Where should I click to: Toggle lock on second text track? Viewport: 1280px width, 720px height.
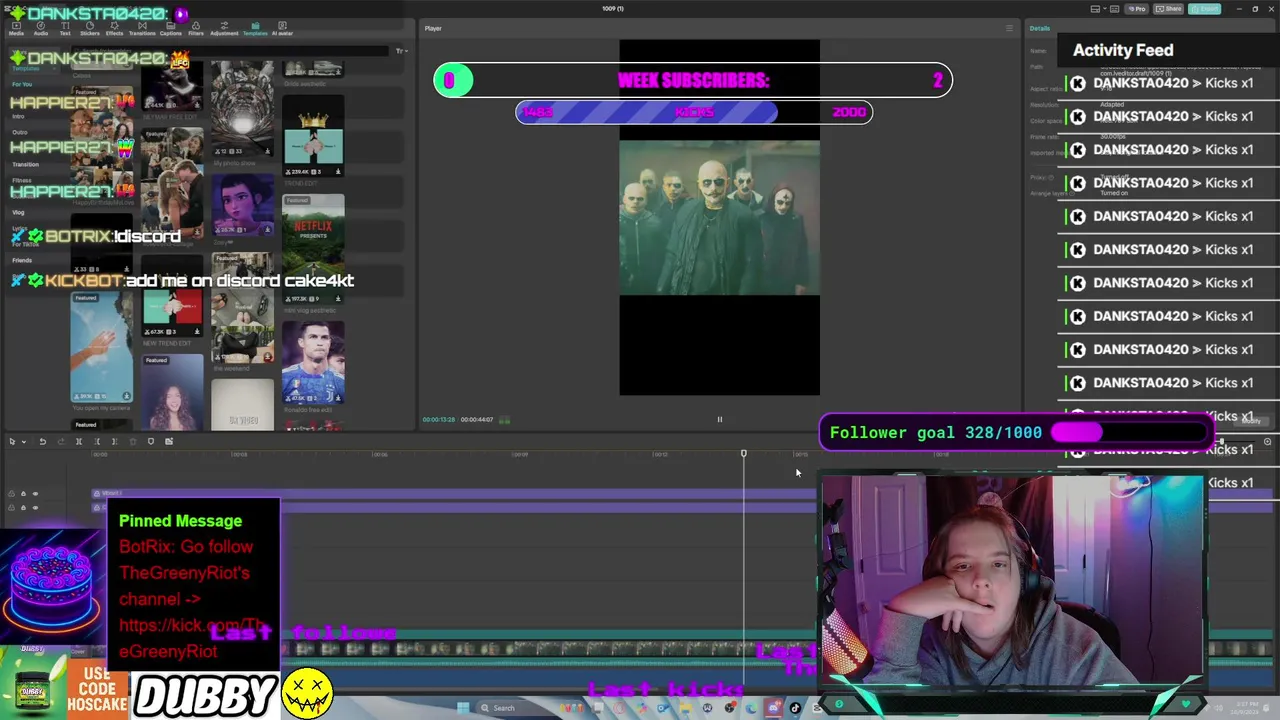(x=23, y=508)
